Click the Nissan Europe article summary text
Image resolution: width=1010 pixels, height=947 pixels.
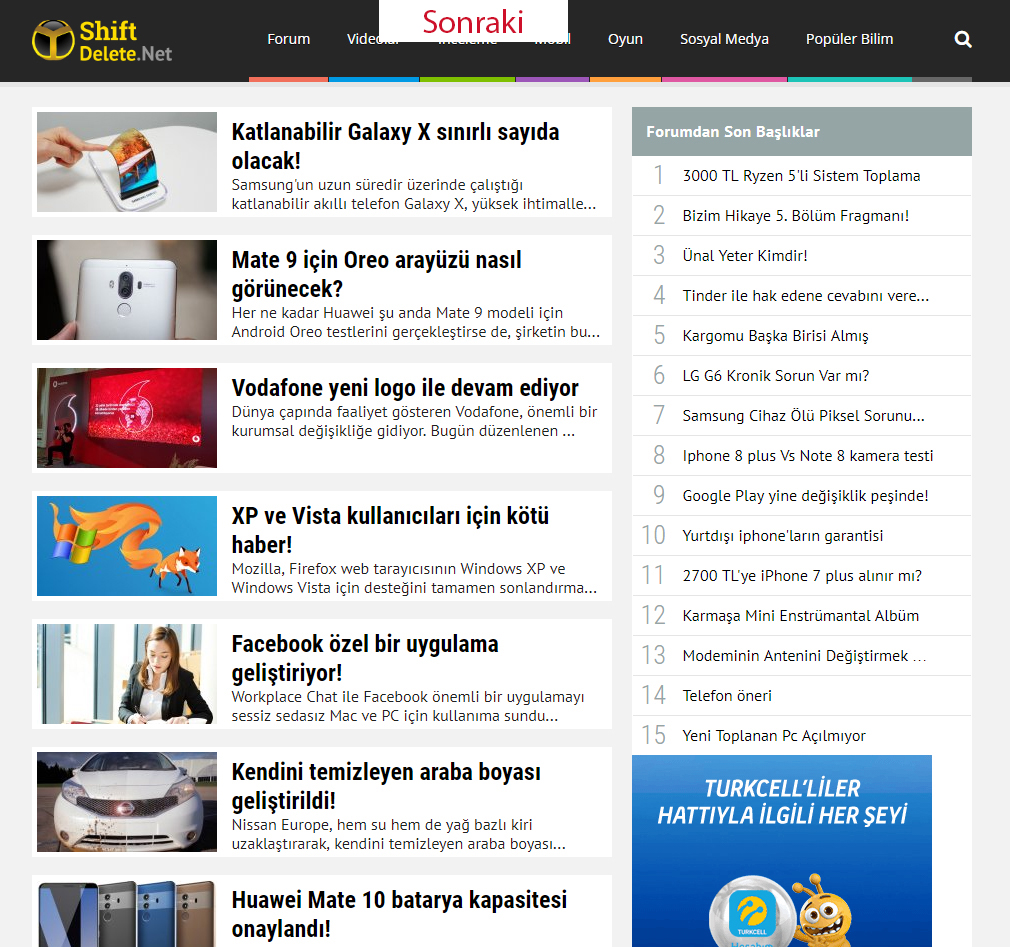(399, 834)
